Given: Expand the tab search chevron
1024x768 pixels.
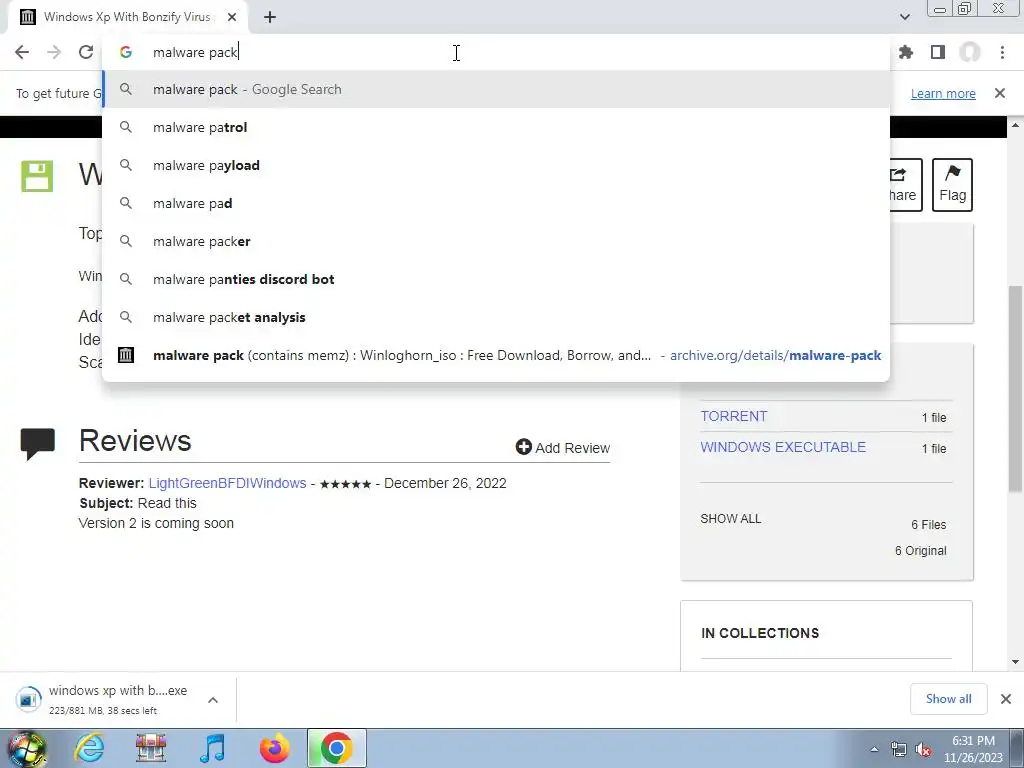Looking at the screenshot, I should 904,17.
